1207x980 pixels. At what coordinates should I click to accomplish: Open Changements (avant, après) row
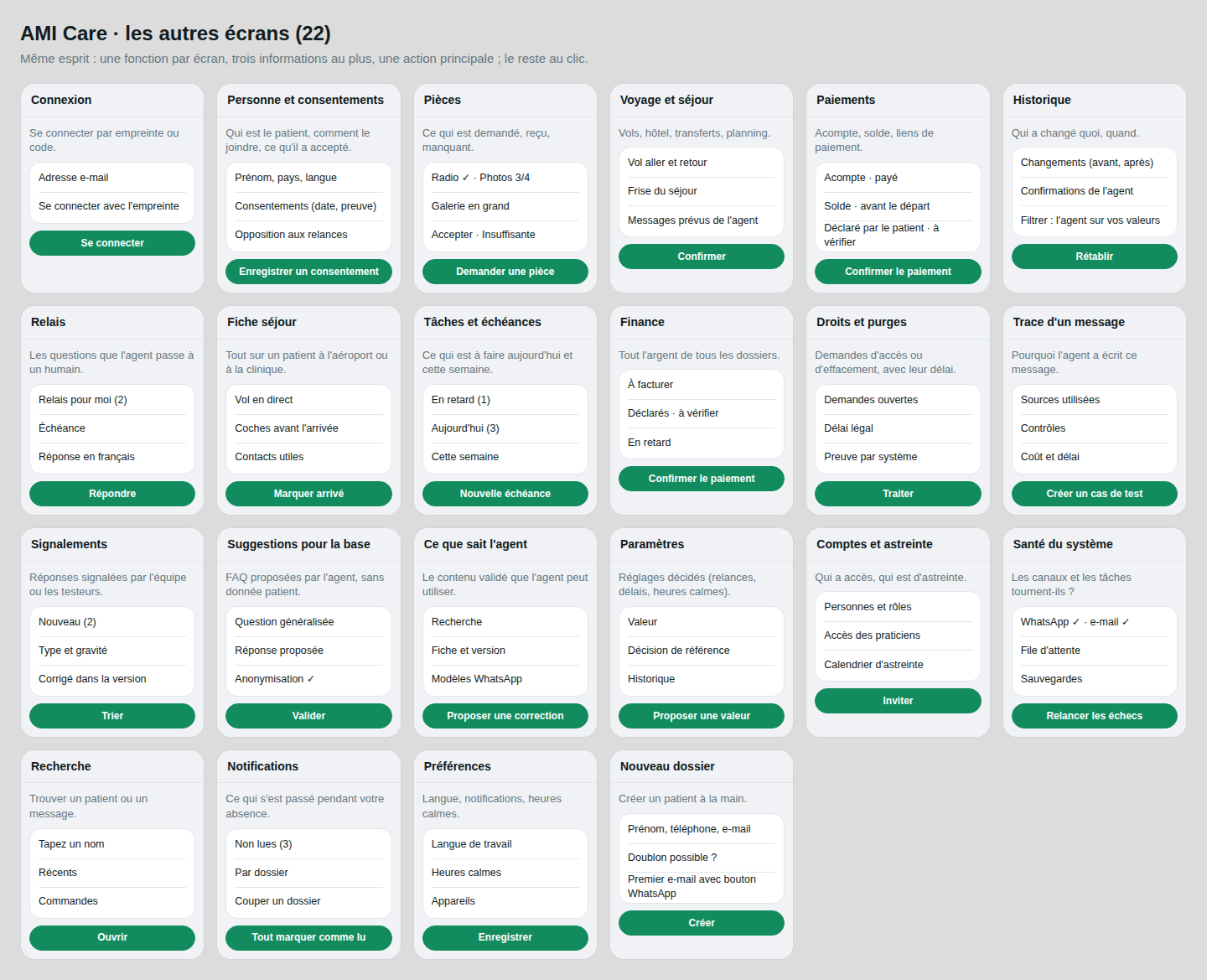[x=1095, y=163]
